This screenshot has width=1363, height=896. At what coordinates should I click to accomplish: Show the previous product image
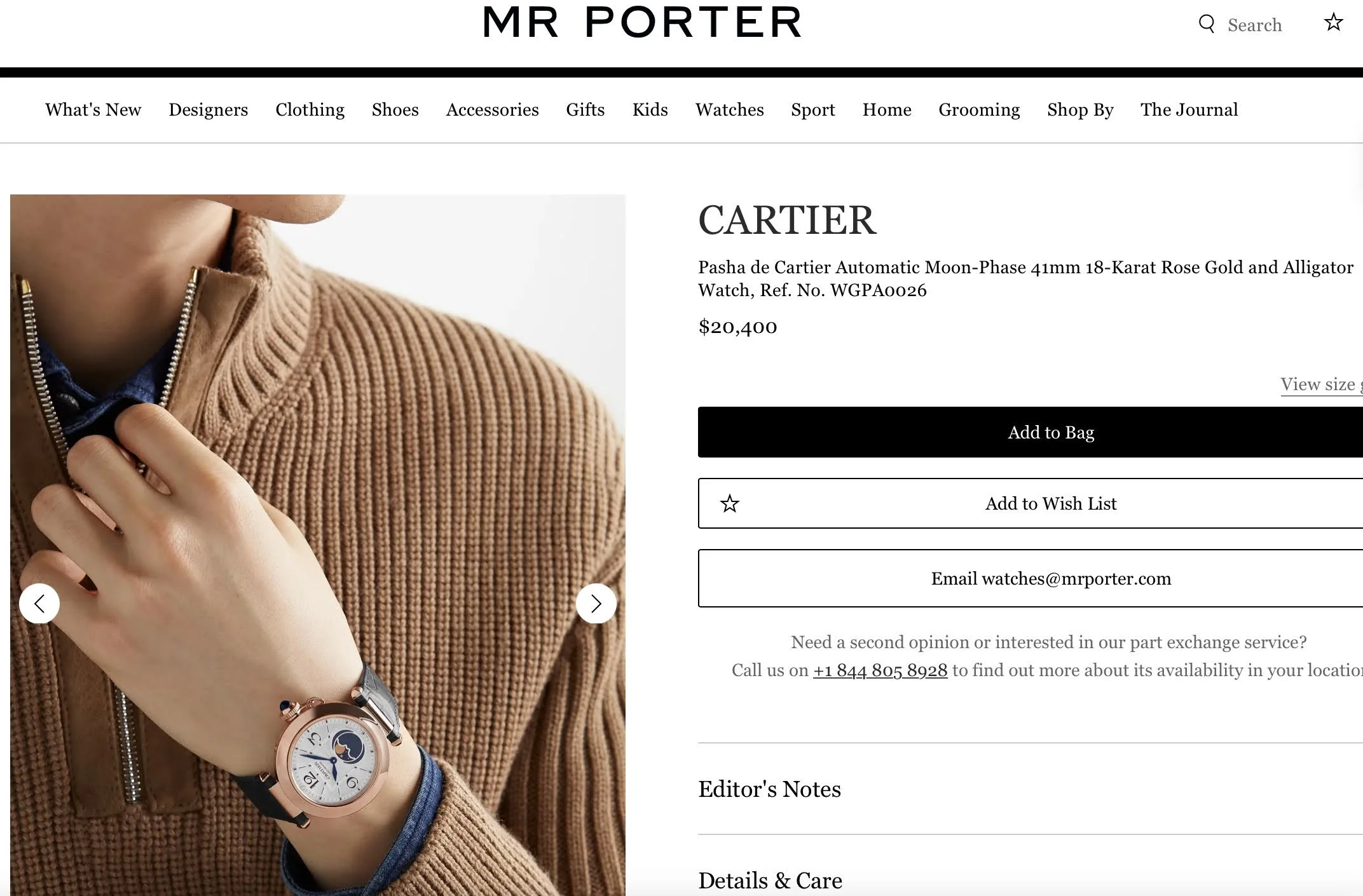tap(39, 603)
